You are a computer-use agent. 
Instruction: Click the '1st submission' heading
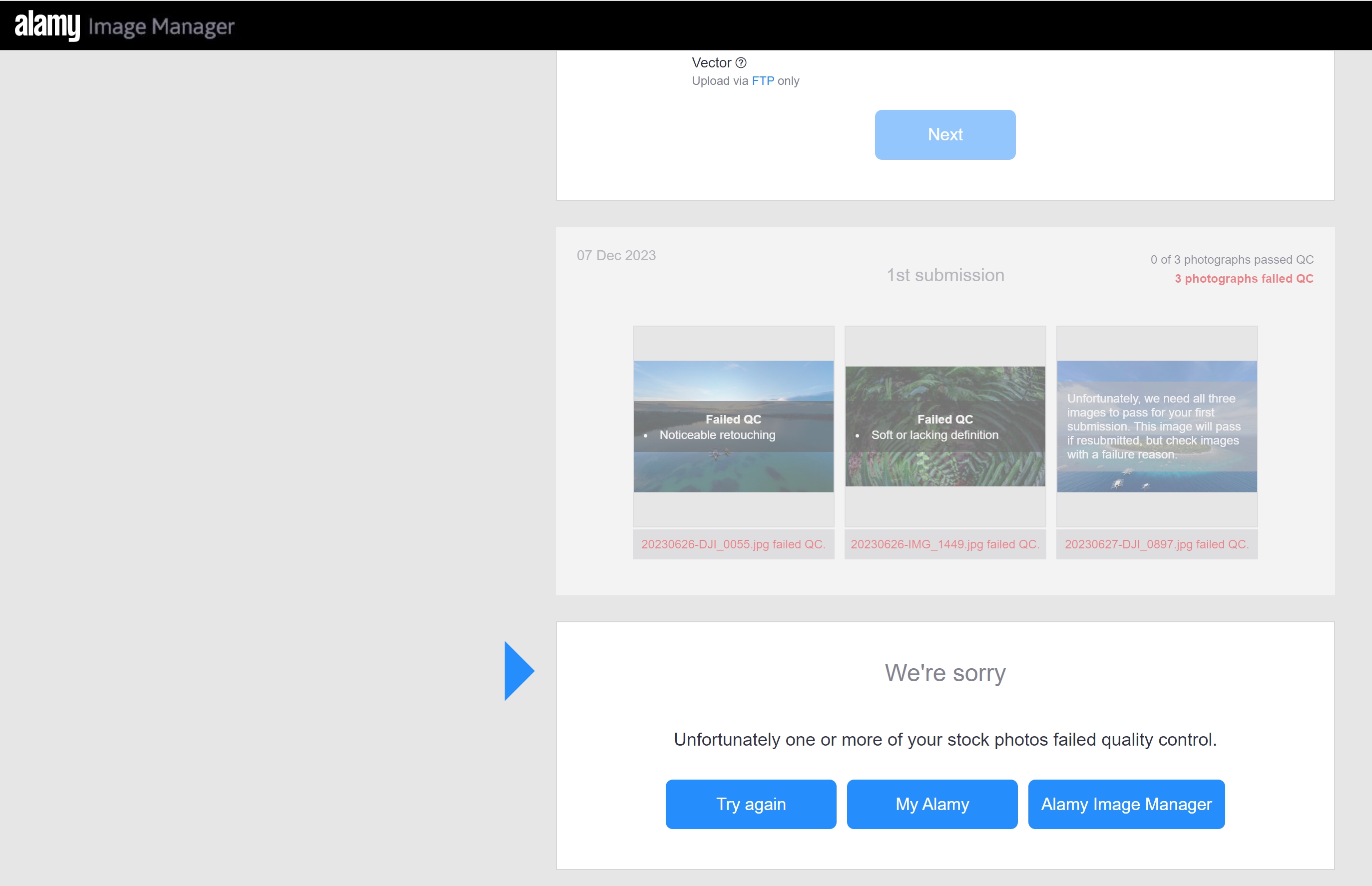tap(945, 275)
